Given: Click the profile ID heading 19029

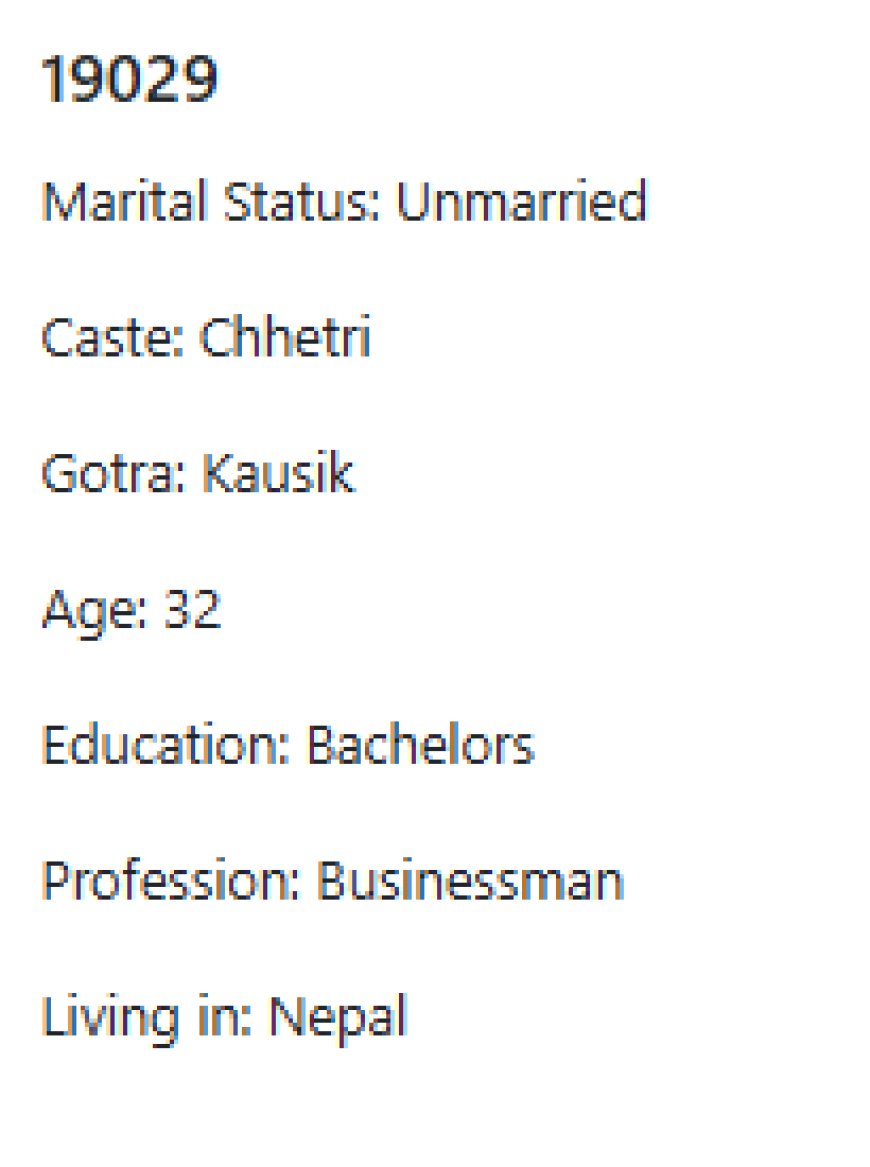Looking at the screenshot, I should pos(129,80).
